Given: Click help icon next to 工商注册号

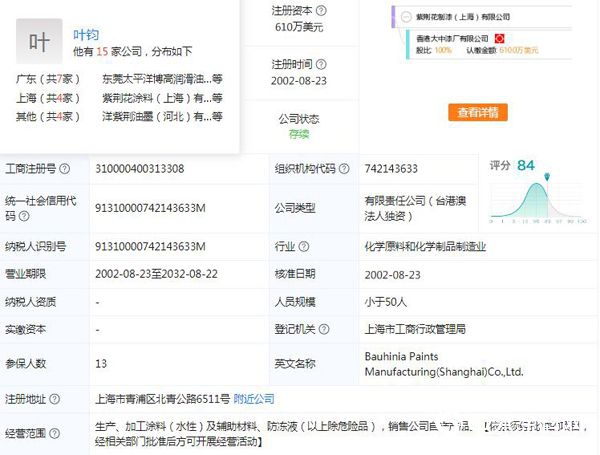Looking at the screenshot, I should click(65, 168).
